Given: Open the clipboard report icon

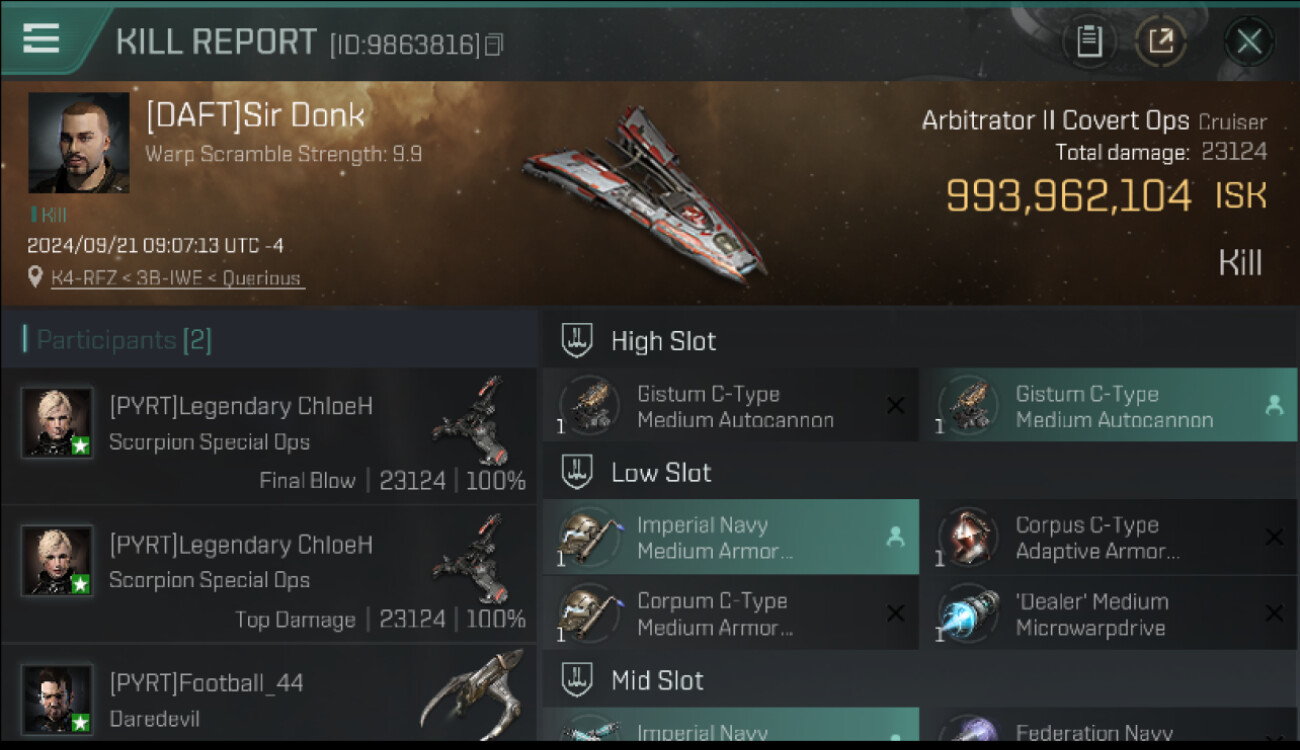Looking at the screenshot, I should 1089,41.
